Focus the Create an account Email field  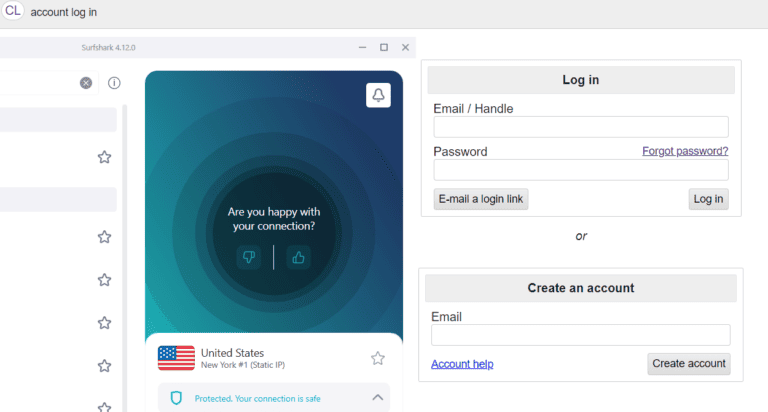point(581,335)
